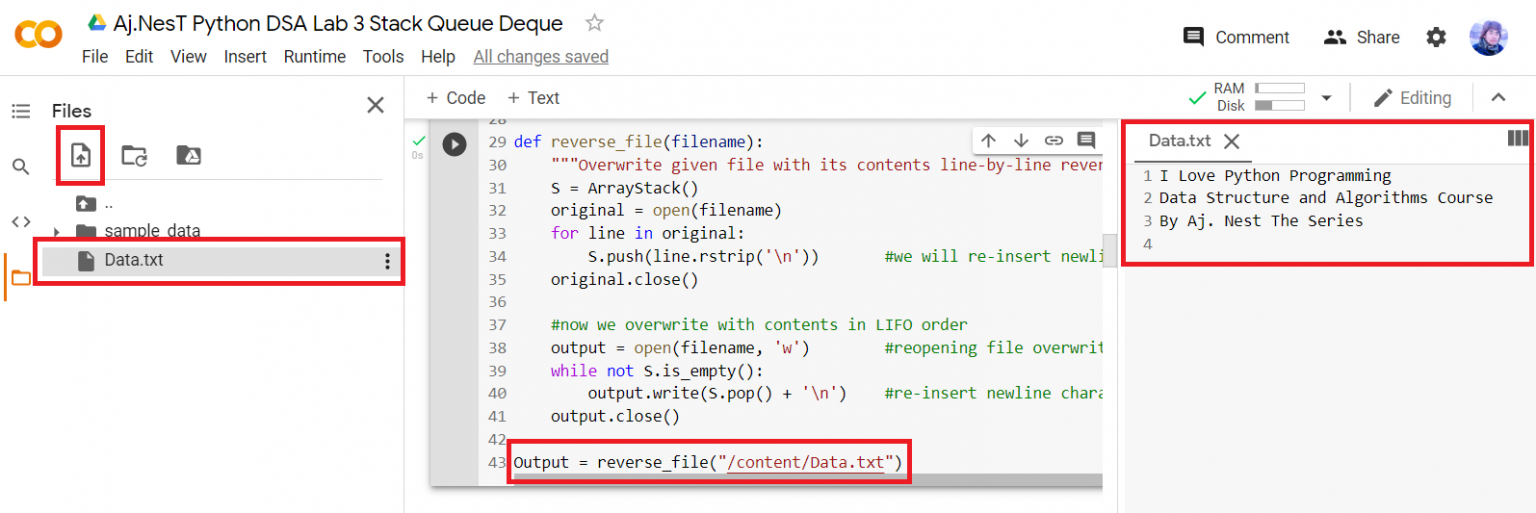This screenshot has height=513, width=1536.
Task: Run the code cell
Action: point(454,144)
